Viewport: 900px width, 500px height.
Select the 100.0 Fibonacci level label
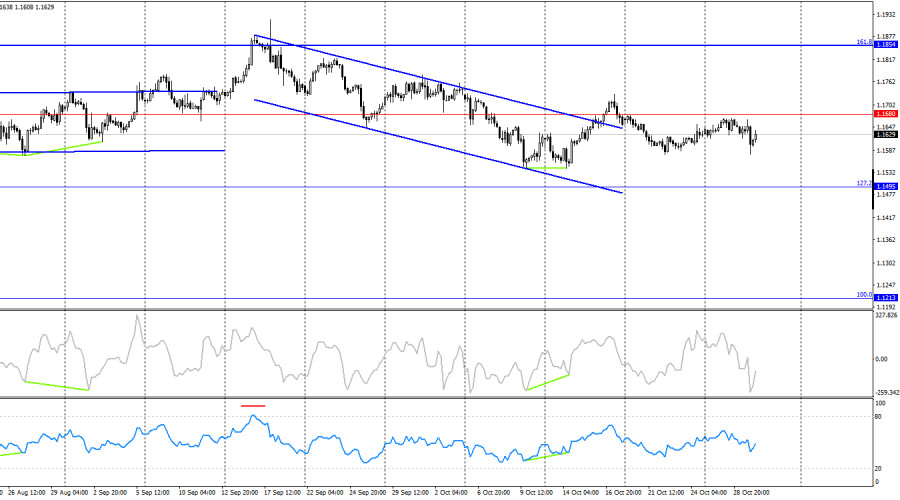point(864,295)
